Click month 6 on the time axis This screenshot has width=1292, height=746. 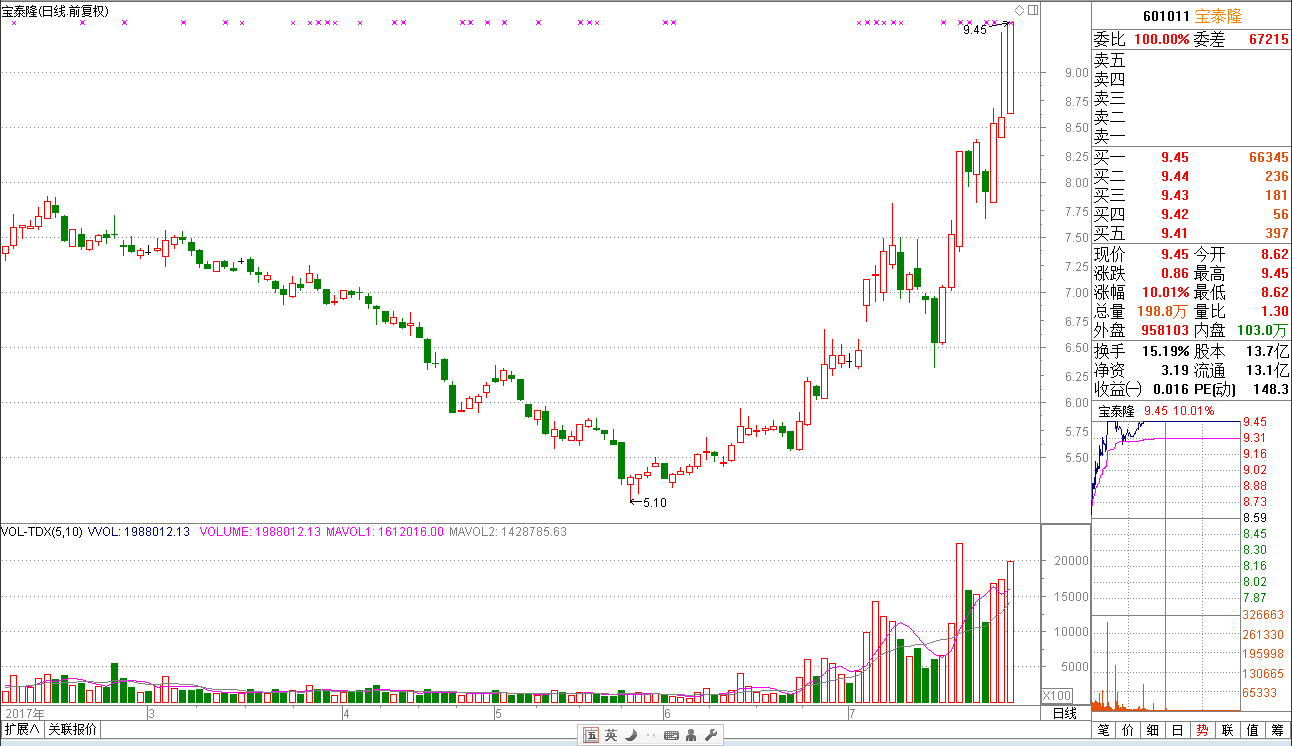pyautogui.click(x=666, y=714)
